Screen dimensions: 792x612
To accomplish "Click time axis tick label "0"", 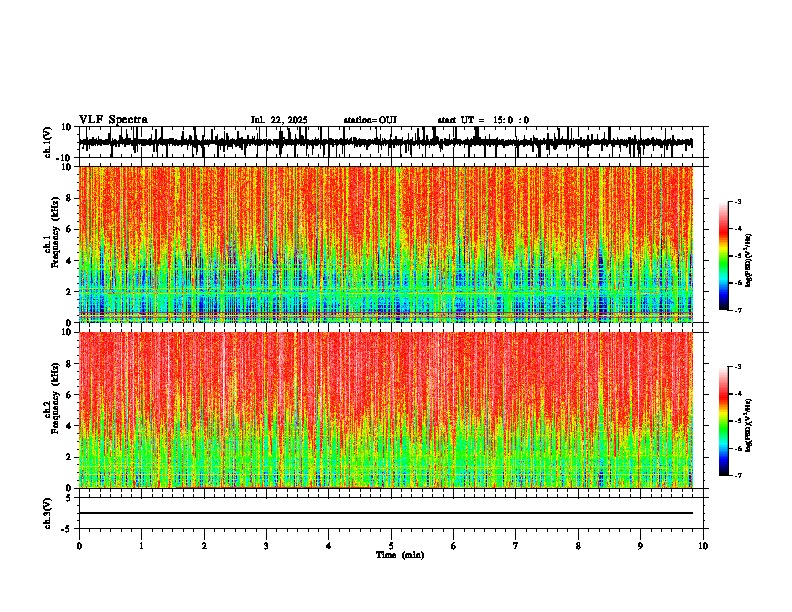I will (x=79, y=546).
